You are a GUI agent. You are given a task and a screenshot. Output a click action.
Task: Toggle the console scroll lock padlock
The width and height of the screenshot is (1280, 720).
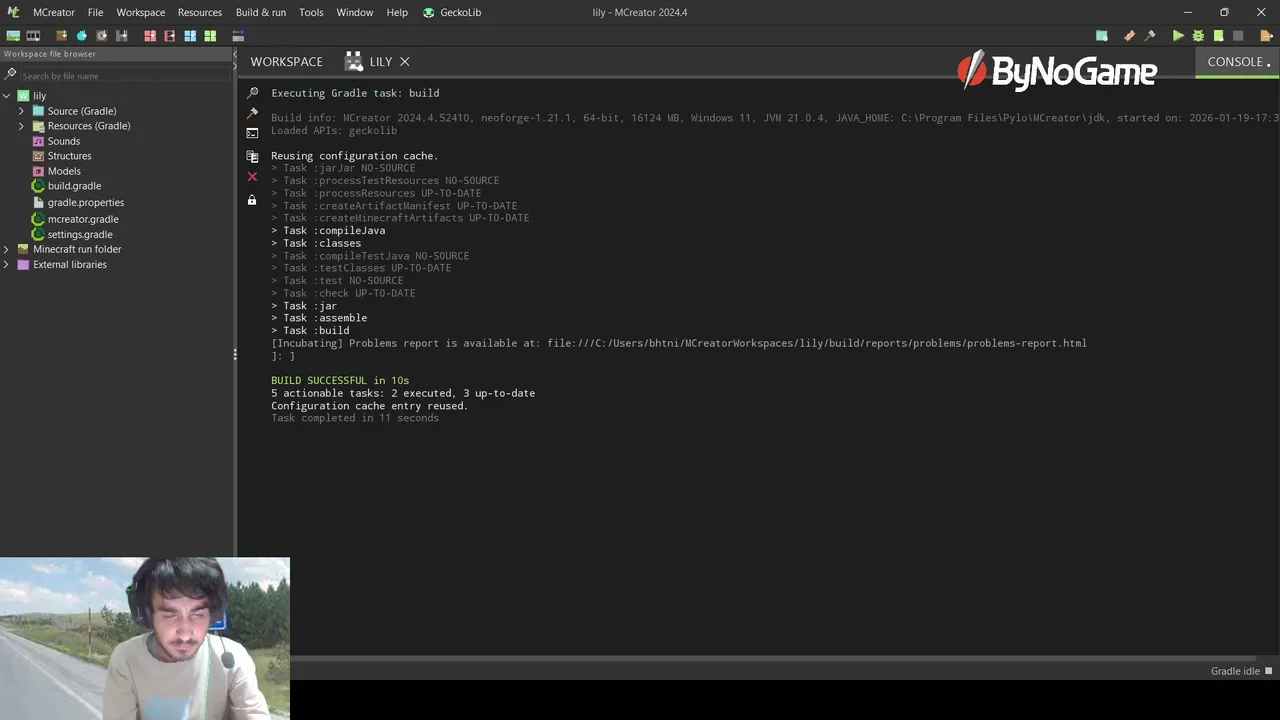252,200
